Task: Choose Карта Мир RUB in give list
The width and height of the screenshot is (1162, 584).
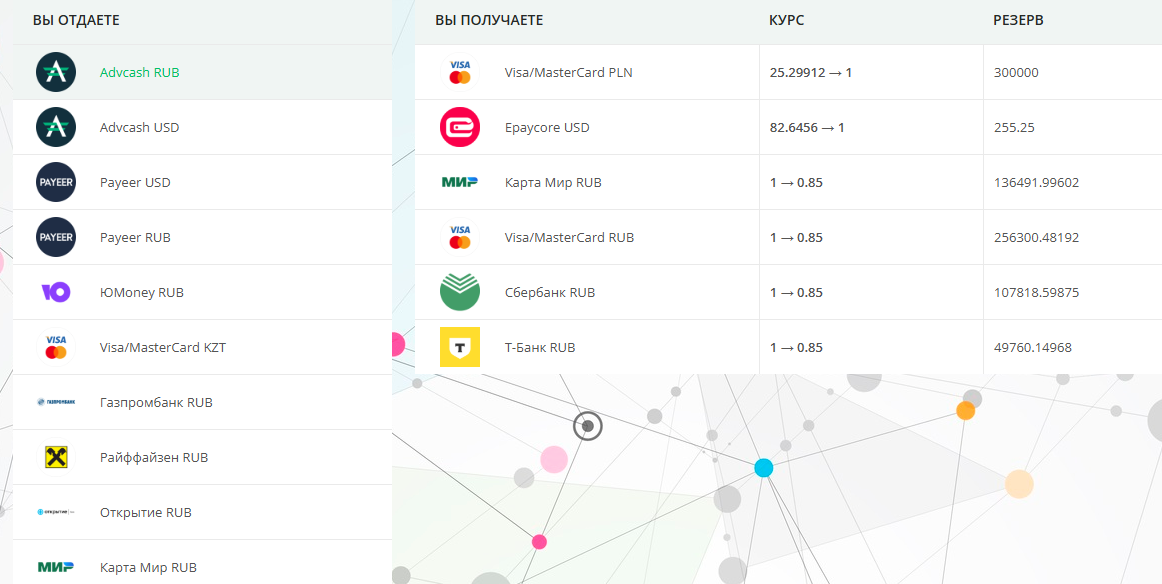Action: 202,562
